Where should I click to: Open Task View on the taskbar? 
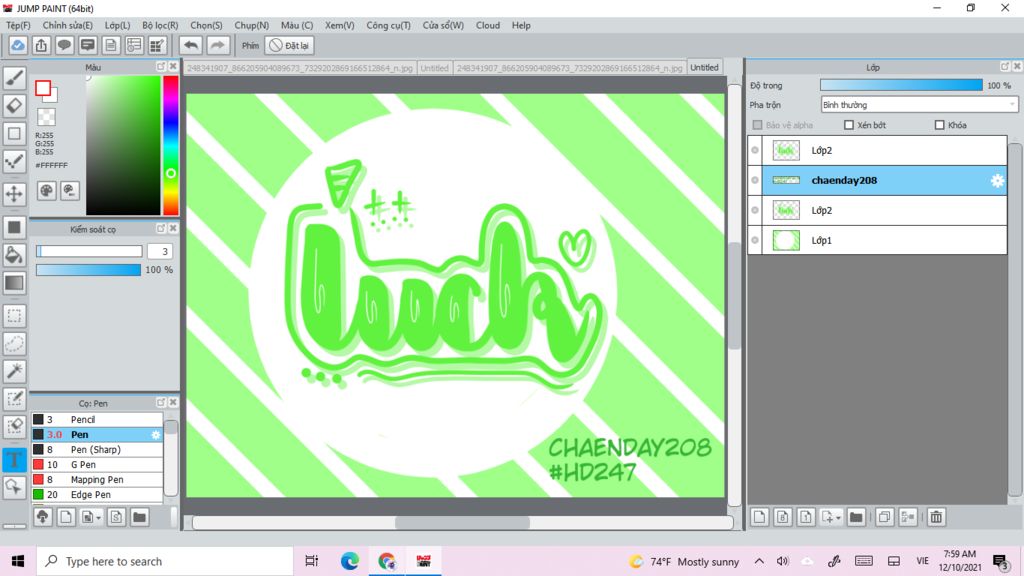pyautogui.click(x=312, y=561)
